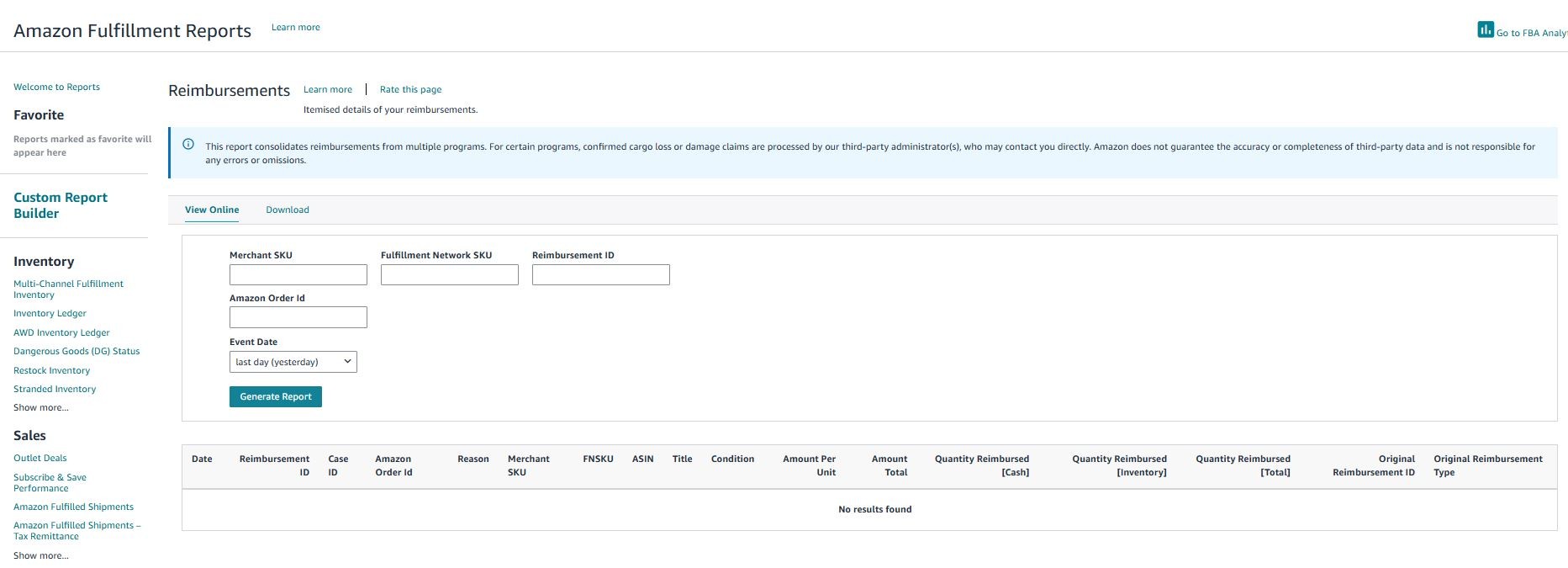1568x568 pixels.
Task: Click the FNSKU column header
Action: point(598,459)
